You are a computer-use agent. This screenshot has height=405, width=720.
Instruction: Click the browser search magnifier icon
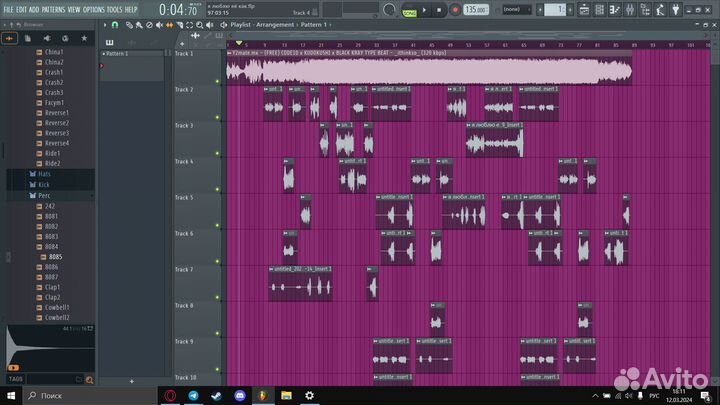click(89, 380)
